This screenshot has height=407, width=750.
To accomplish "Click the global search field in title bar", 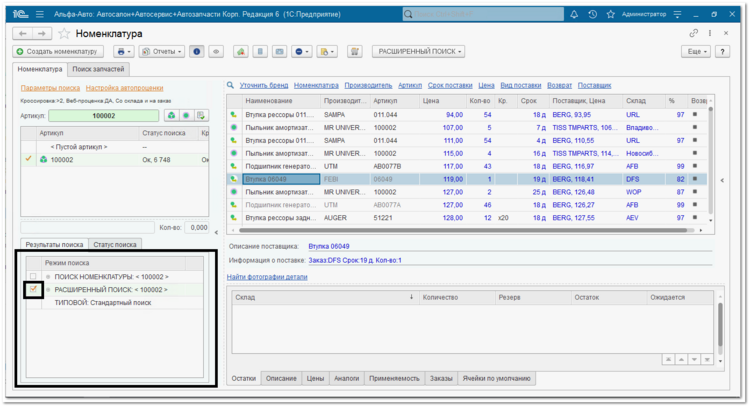I will (x=483, y=14).
